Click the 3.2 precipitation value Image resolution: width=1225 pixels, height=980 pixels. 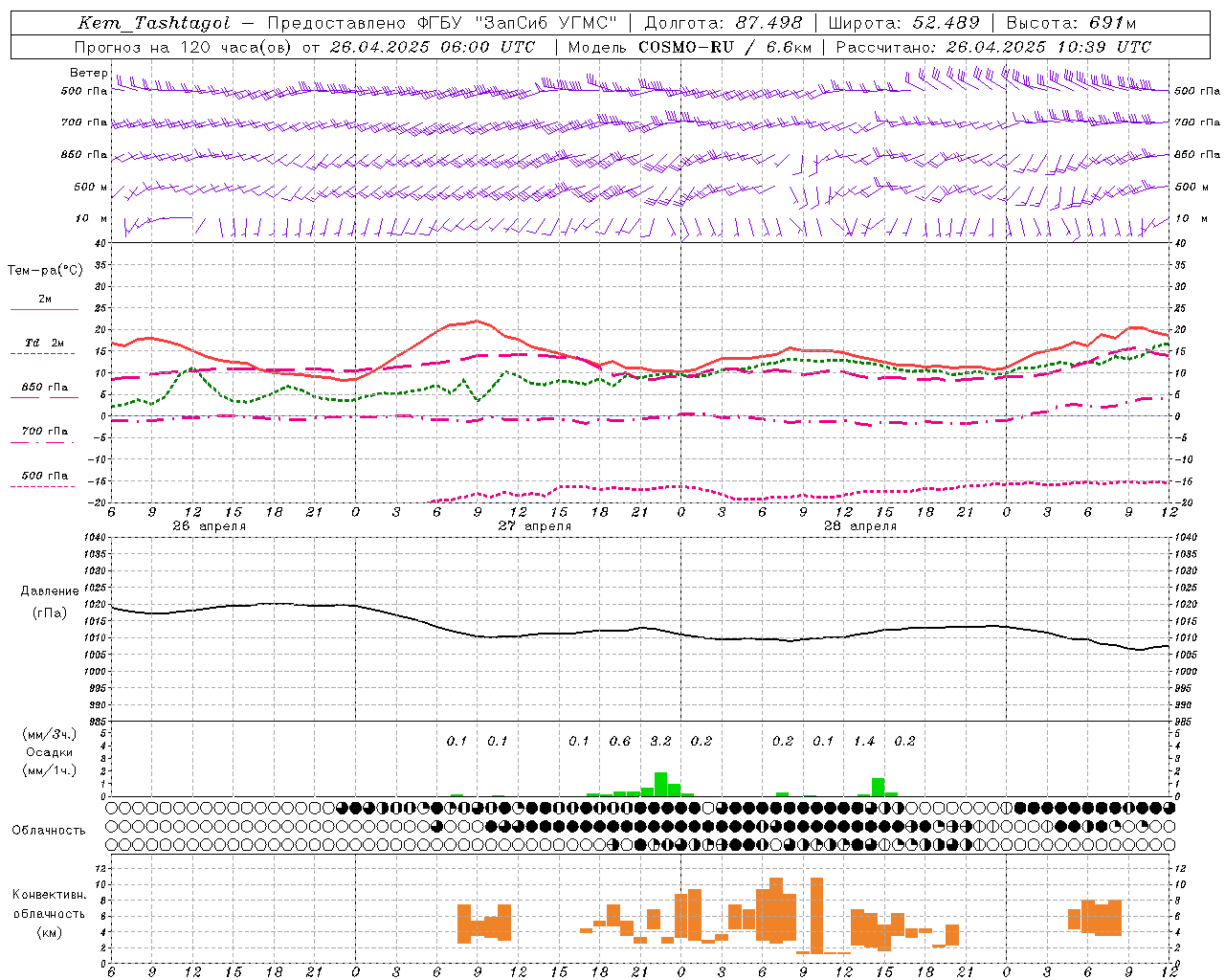(660, 741)
